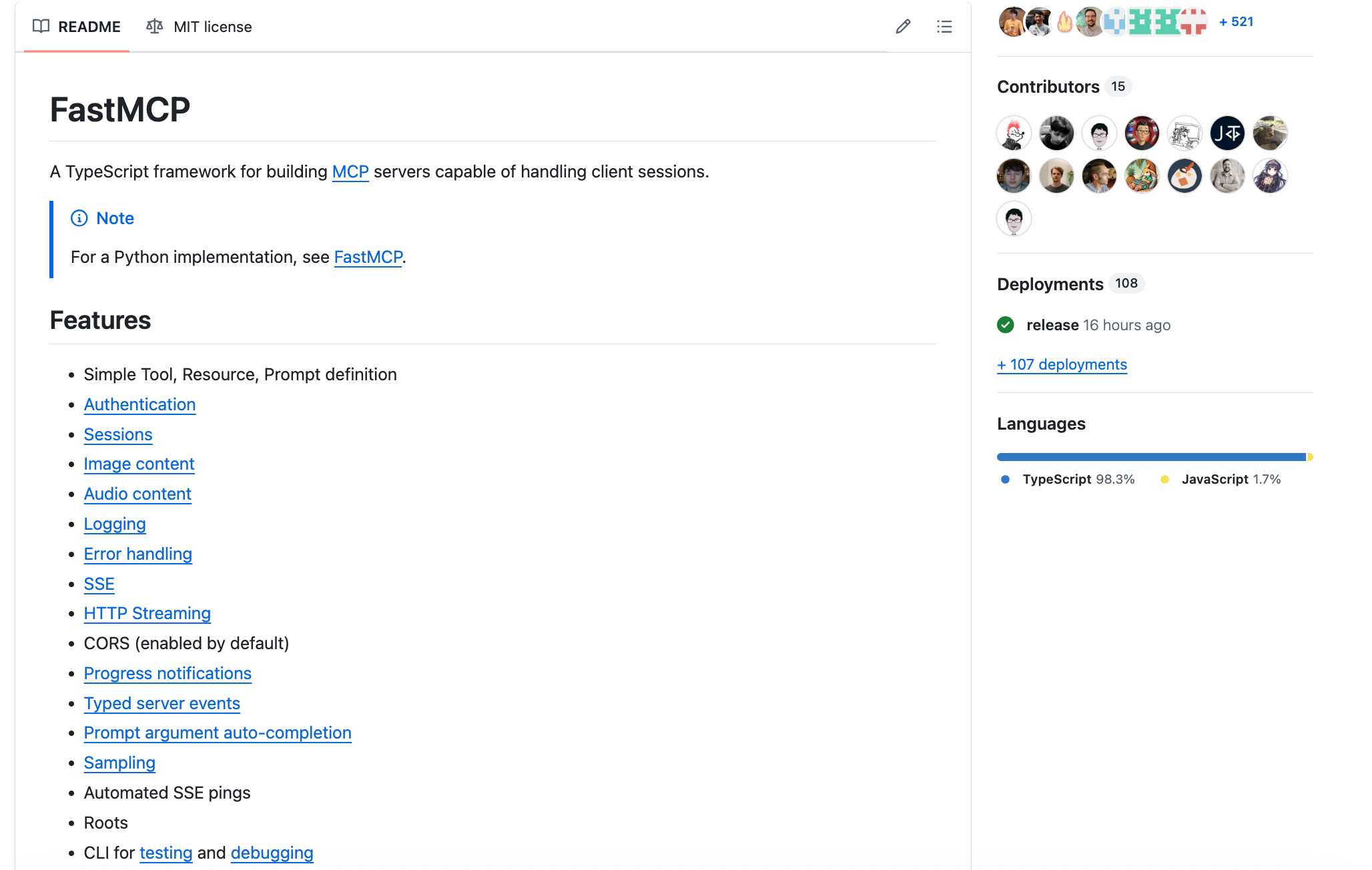Click the pencil edit README icon
The image size is (1372, 870).
coord(903,27)
